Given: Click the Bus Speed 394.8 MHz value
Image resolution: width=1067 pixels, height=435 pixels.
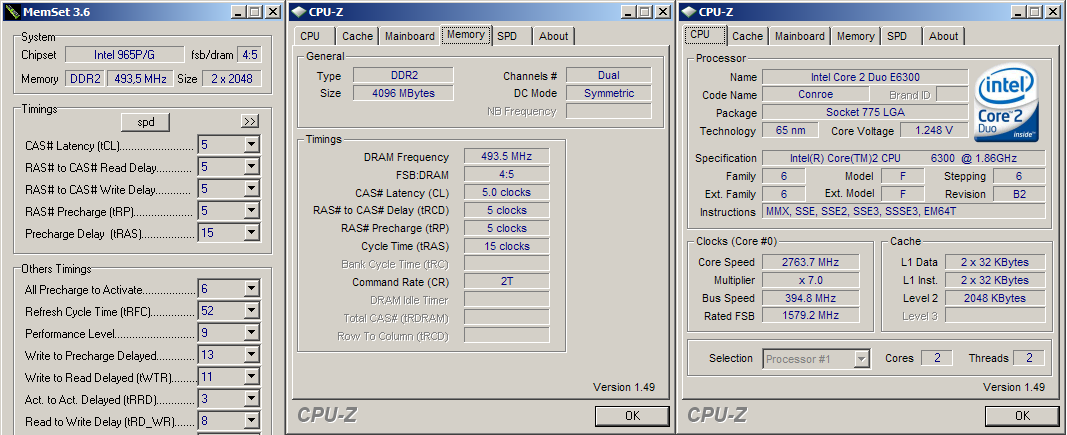Looking at the screenshot, I should (810, 297).
